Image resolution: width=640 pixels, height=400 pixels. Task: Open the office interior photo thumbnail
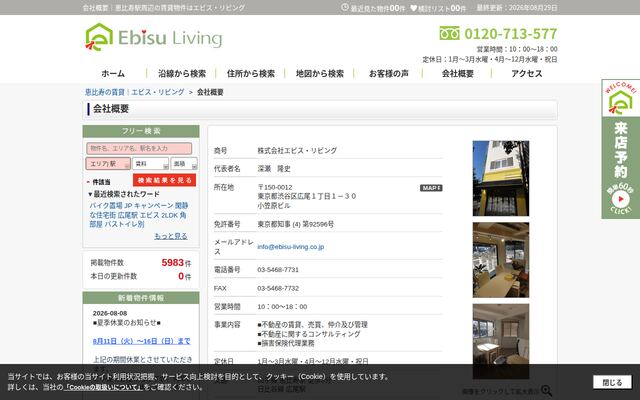point(501,260)
